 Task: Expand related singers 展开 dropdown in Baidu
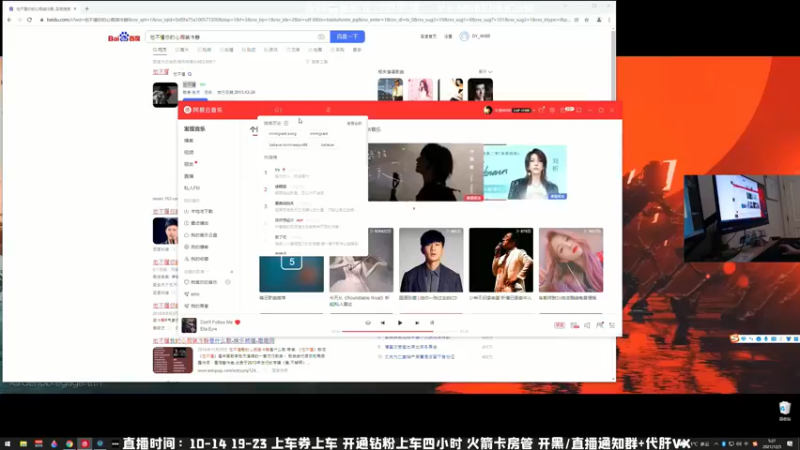[x=485, y=71]
